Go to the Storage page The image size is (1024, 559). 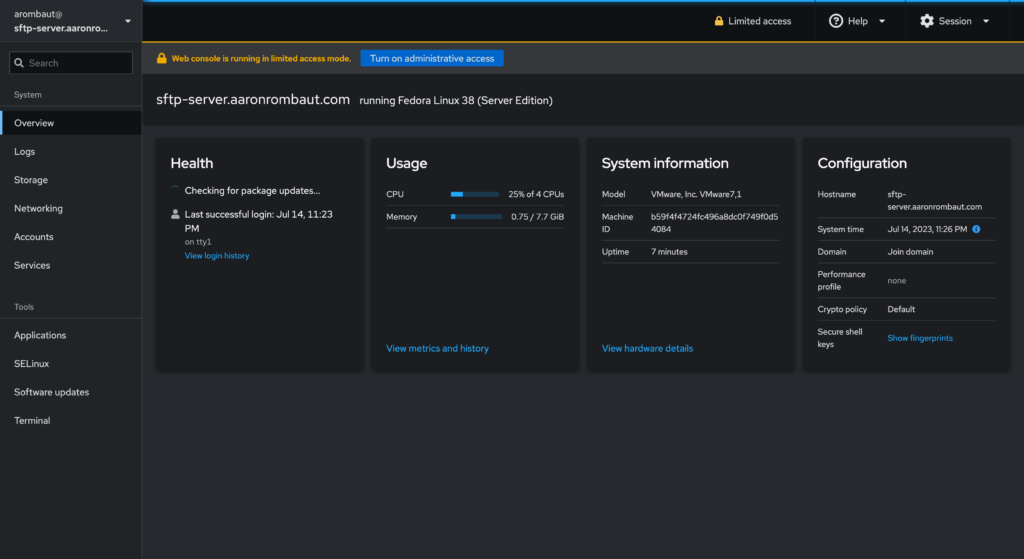[31, 180]
